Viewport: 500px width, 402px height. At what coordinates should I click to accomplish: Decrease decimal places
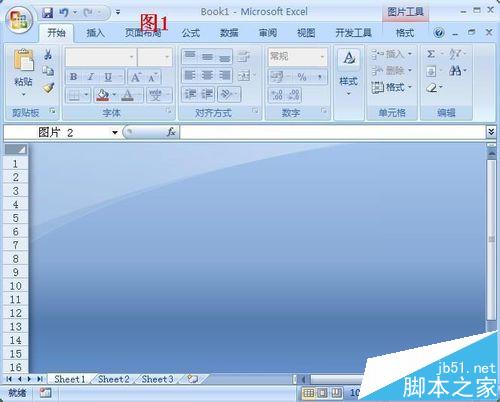pyautogui.click(x=294, y=95)
